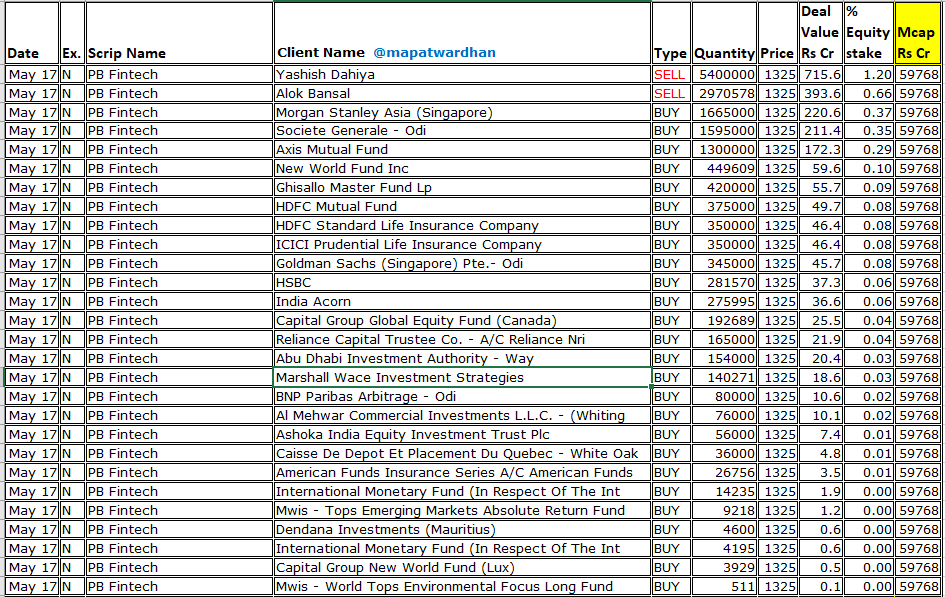Click the equity stake value 1.20
This screenshot has width=945, height=597.
pyautogui.click(x=877, y=75)
